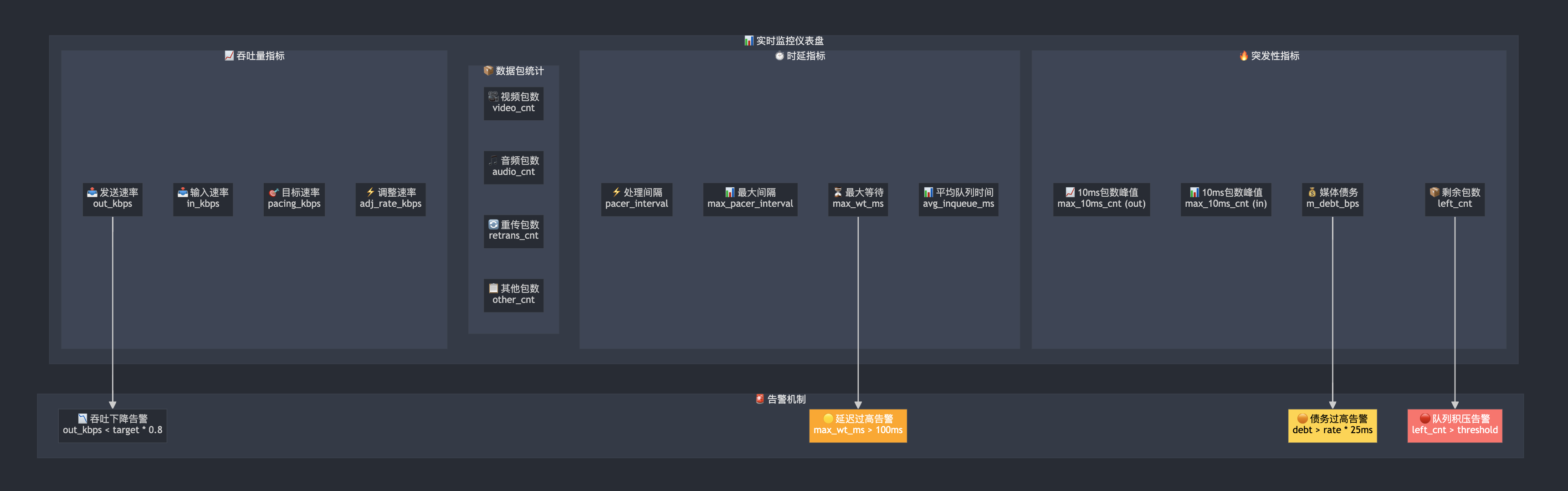The image size is (1568, 491).
Task: Click the orange circle in 债务过高告警
Action: point(1302,419)
